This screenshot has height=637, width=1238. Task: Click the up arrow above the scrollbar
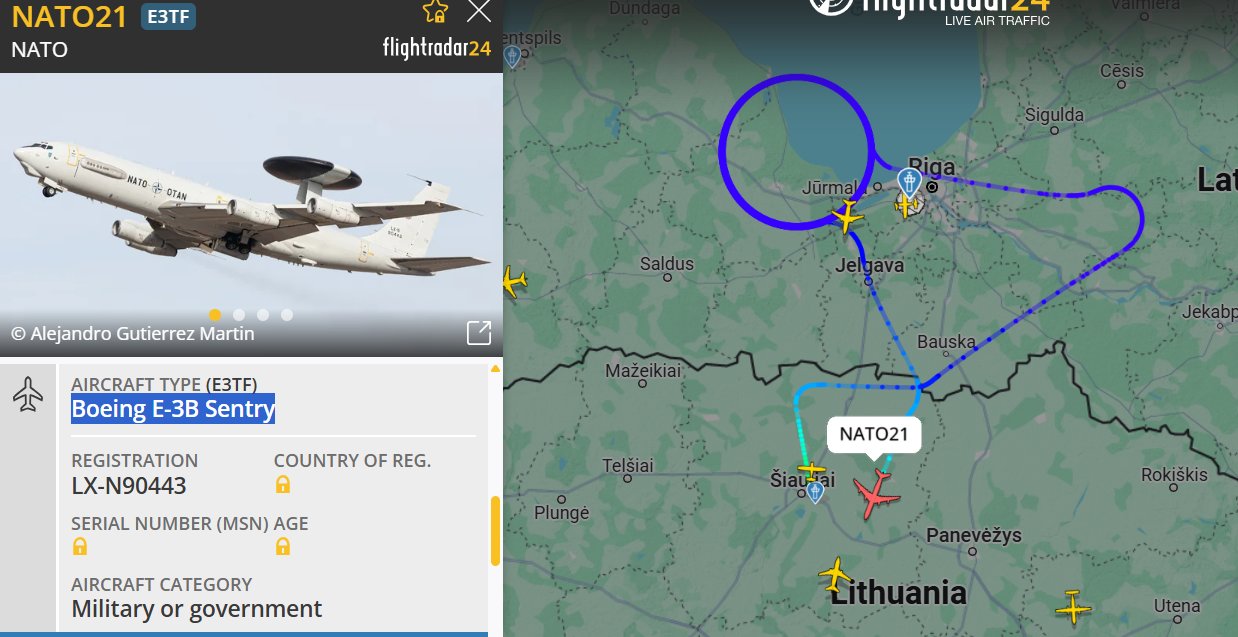click(494, 369)
